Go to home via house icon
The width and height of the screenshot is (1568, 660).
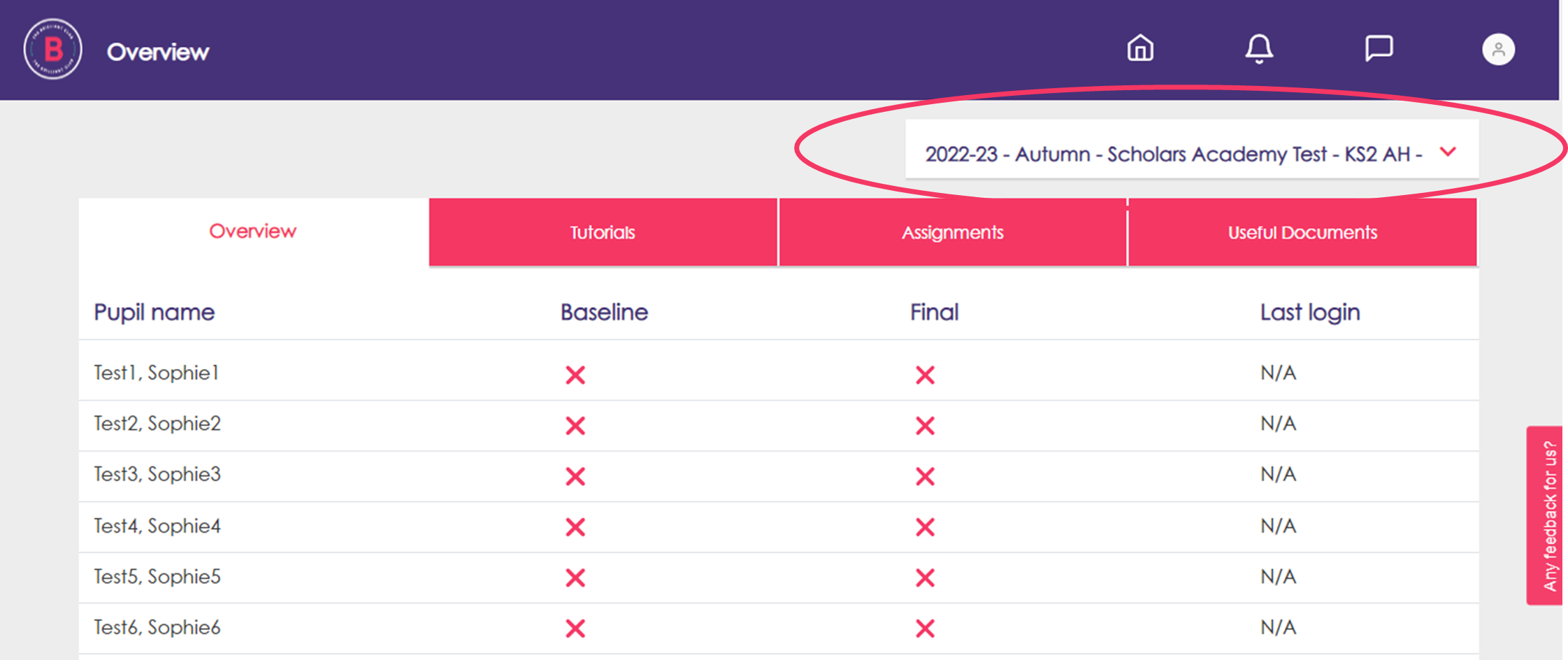[1140, 48]
